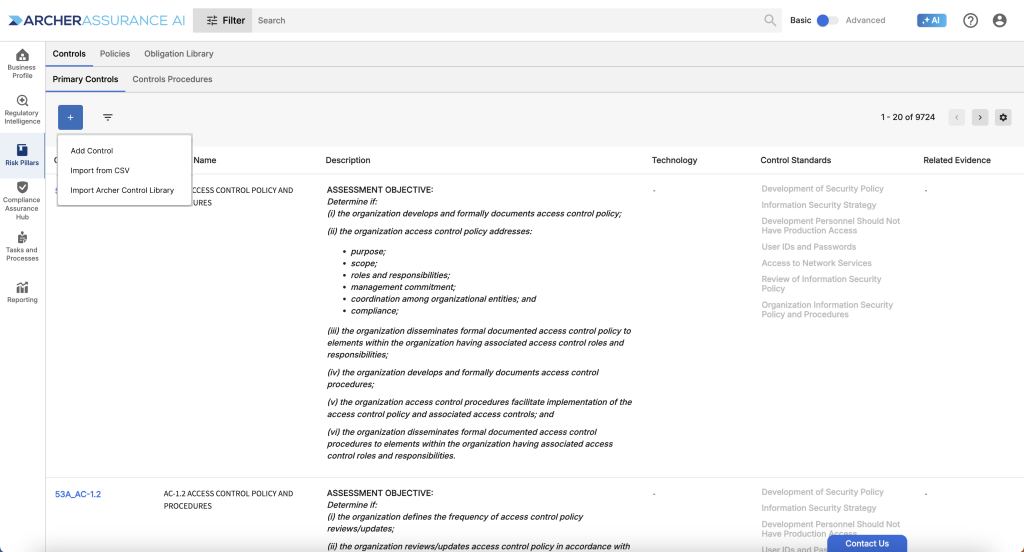Open Regulatory Intelligence section

click(x=22, y=110)
